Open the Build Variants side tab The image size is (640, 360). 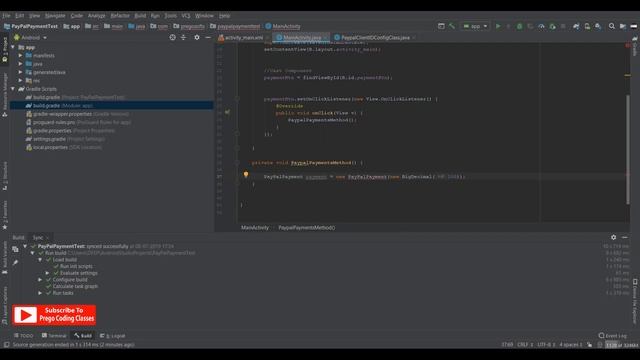pyautogui.click(x=4, y=257)
